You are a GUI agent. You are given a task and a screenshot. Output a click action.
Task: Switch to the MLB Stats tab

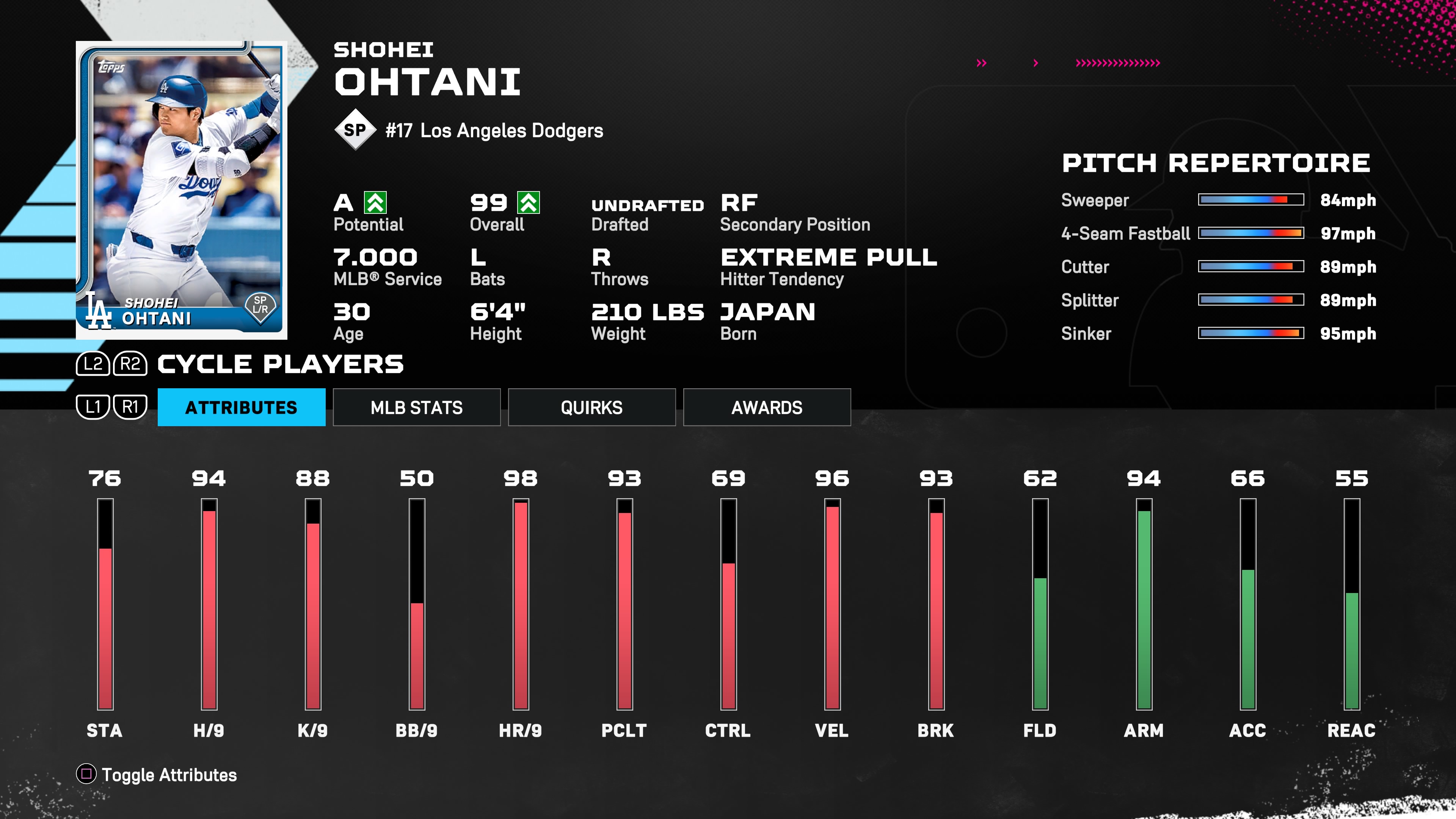tap(417, 407)
